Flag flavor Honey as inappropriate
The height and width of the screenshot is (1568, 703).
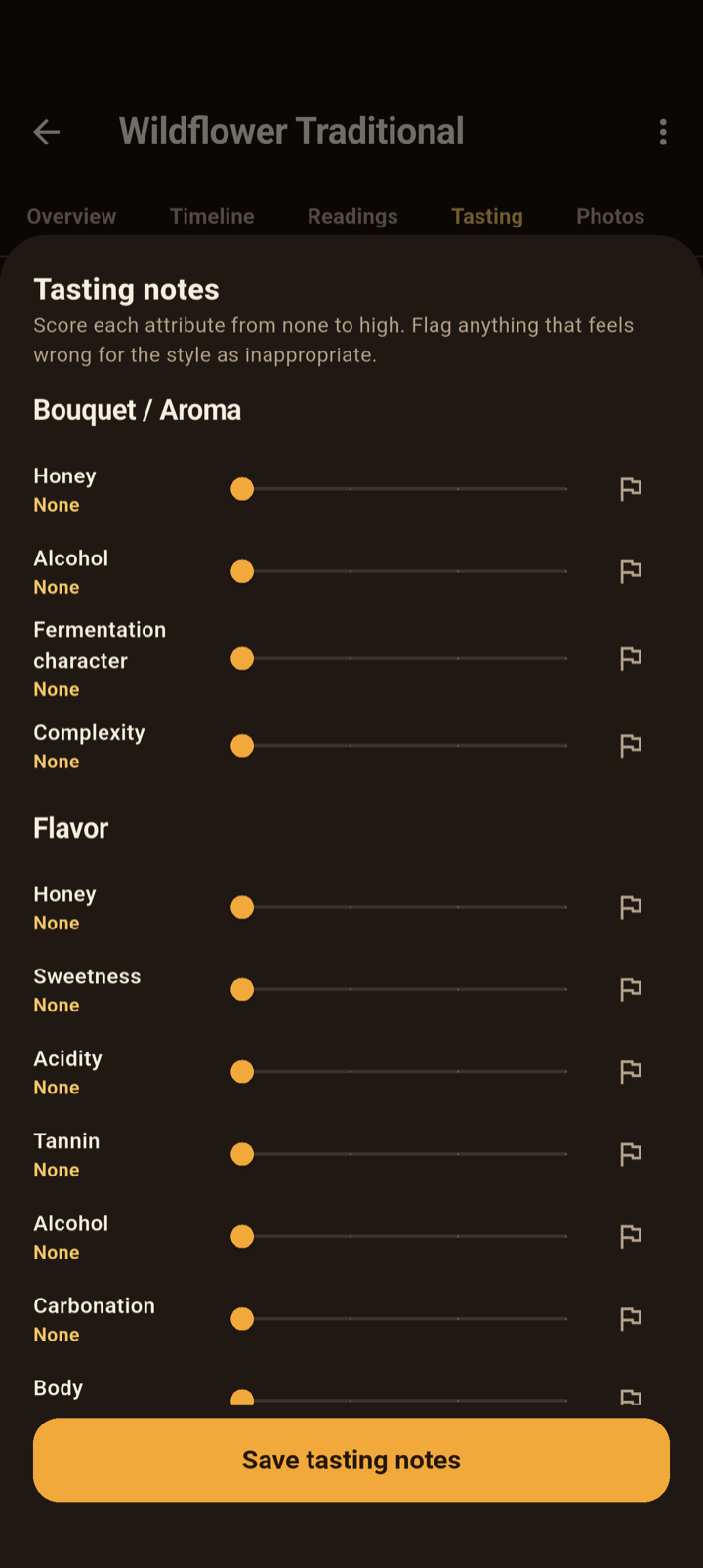pyautogui.click(x=631, y=908)
